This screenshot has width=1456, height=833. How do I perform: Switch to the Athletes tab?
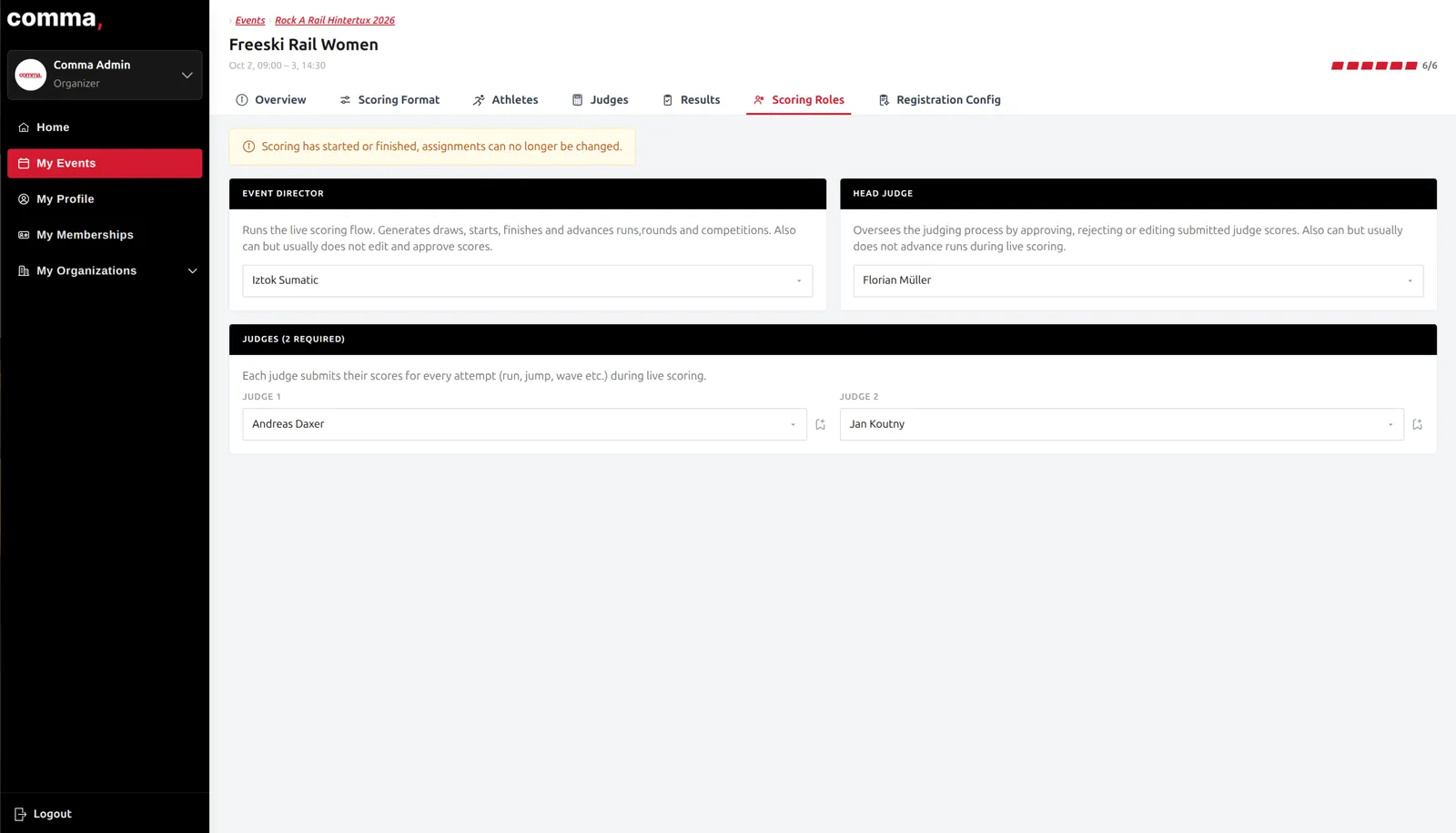click(x=505, y=100)
